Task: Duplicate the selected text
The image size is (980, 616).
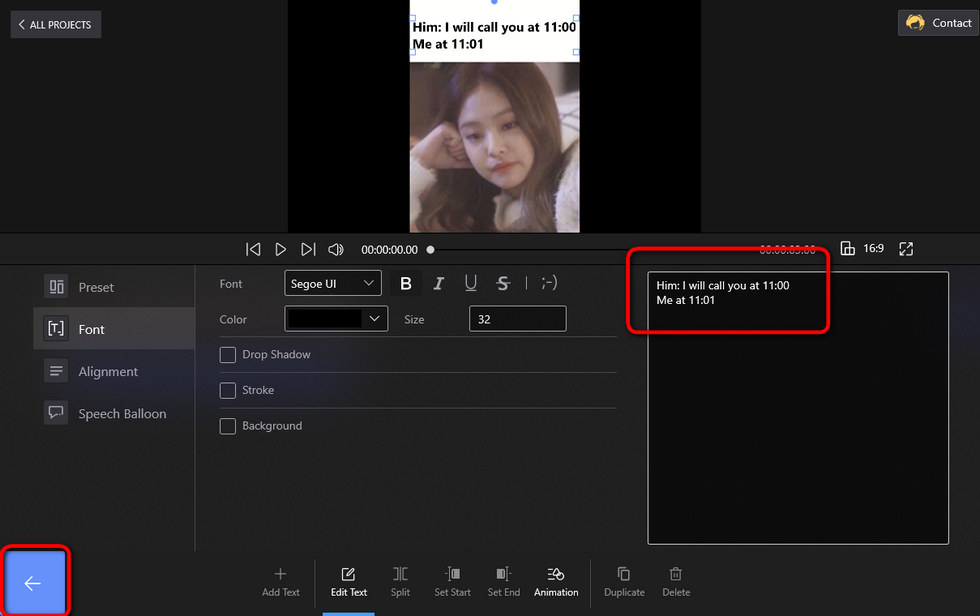Action: coord(624,582)
